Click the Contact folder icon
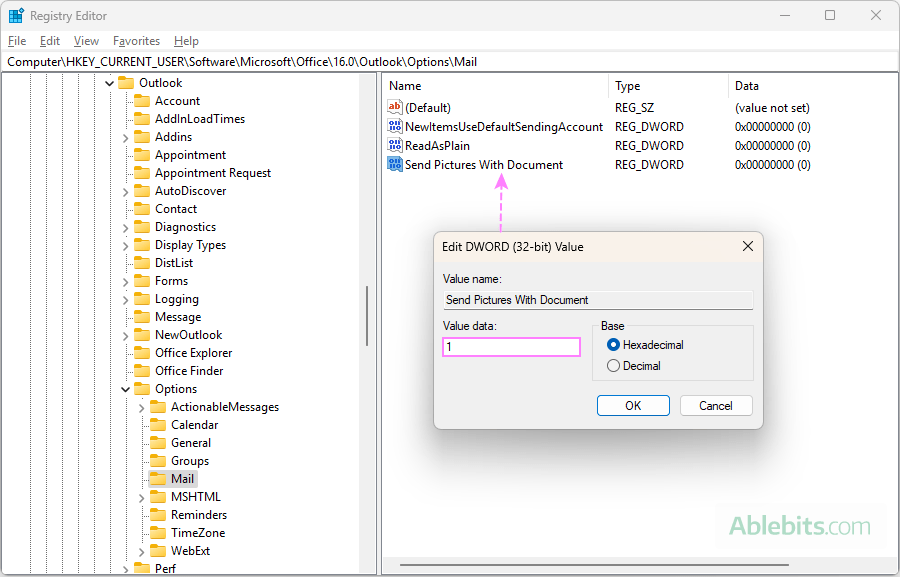Screen dimensions: 900x577 pos(142,209)
